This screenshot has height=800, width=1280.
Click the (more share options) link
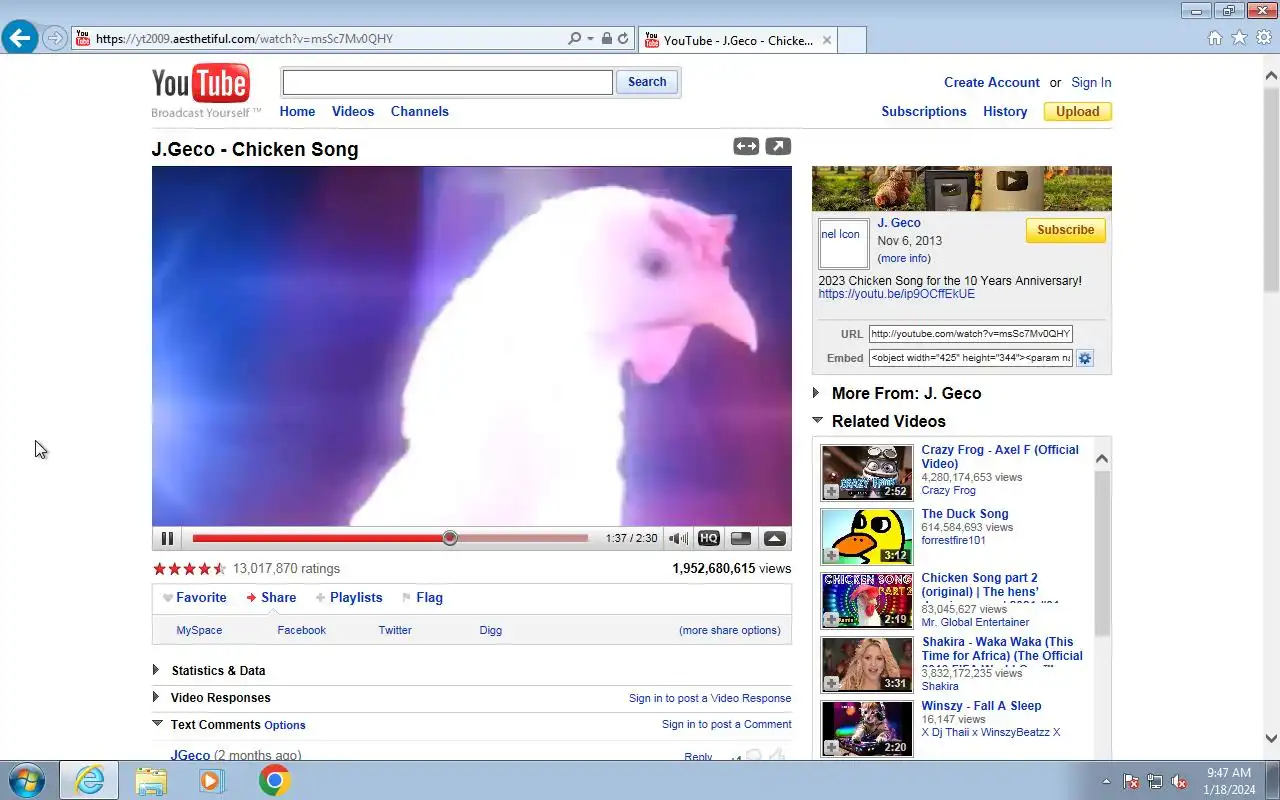[730, 630]
